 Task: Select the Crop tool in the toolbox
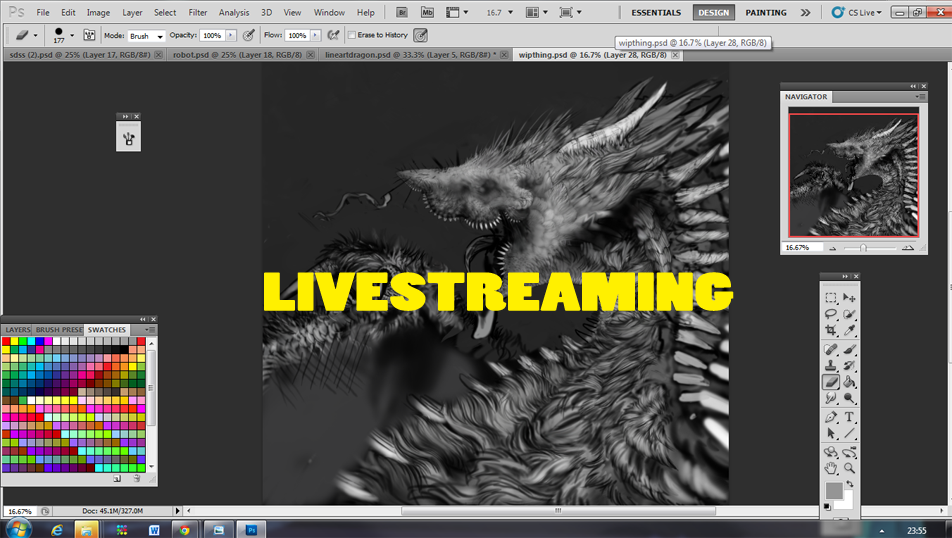click(x=830, y=331)
